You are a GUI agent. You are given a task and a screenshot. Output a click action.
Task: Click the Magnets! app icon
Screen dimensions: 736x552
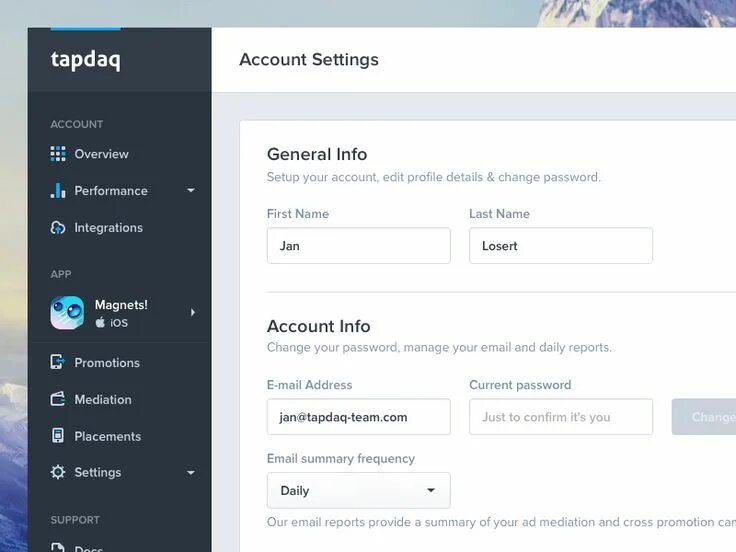tap(67, 313)
